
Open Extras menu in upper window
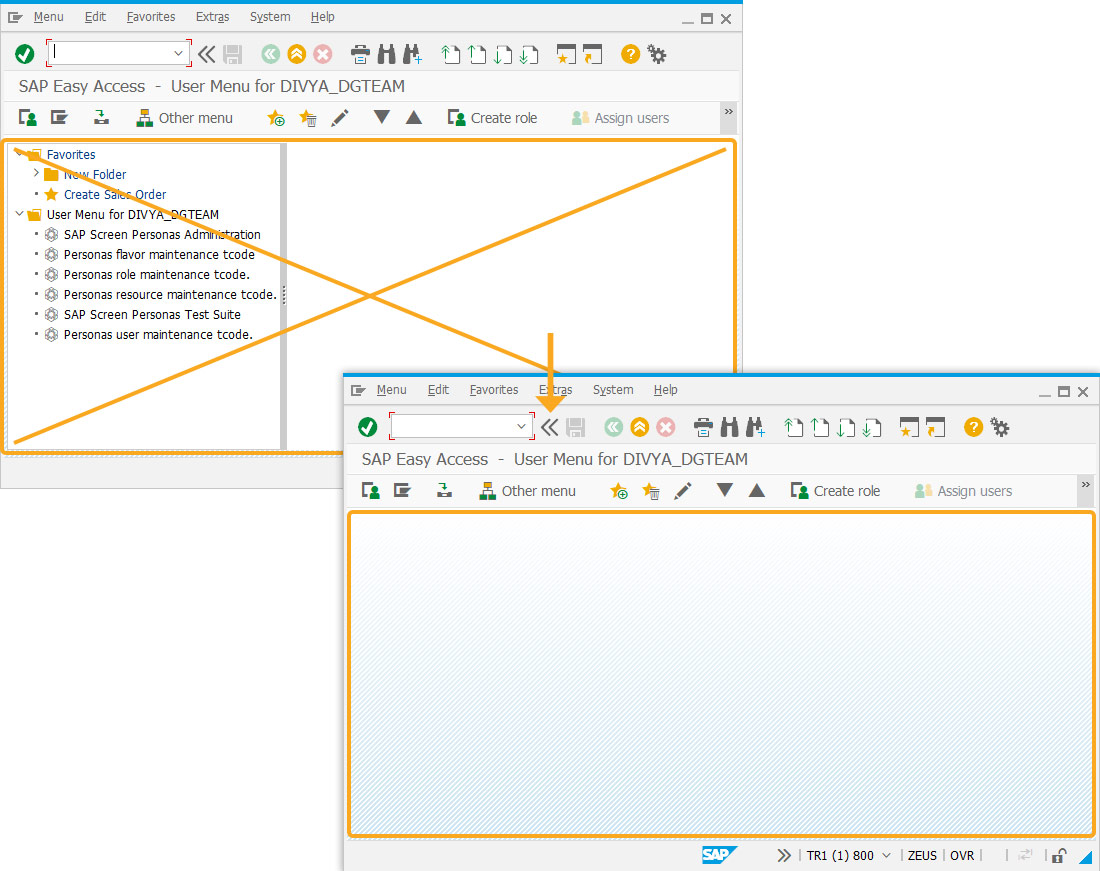point(212,17)
